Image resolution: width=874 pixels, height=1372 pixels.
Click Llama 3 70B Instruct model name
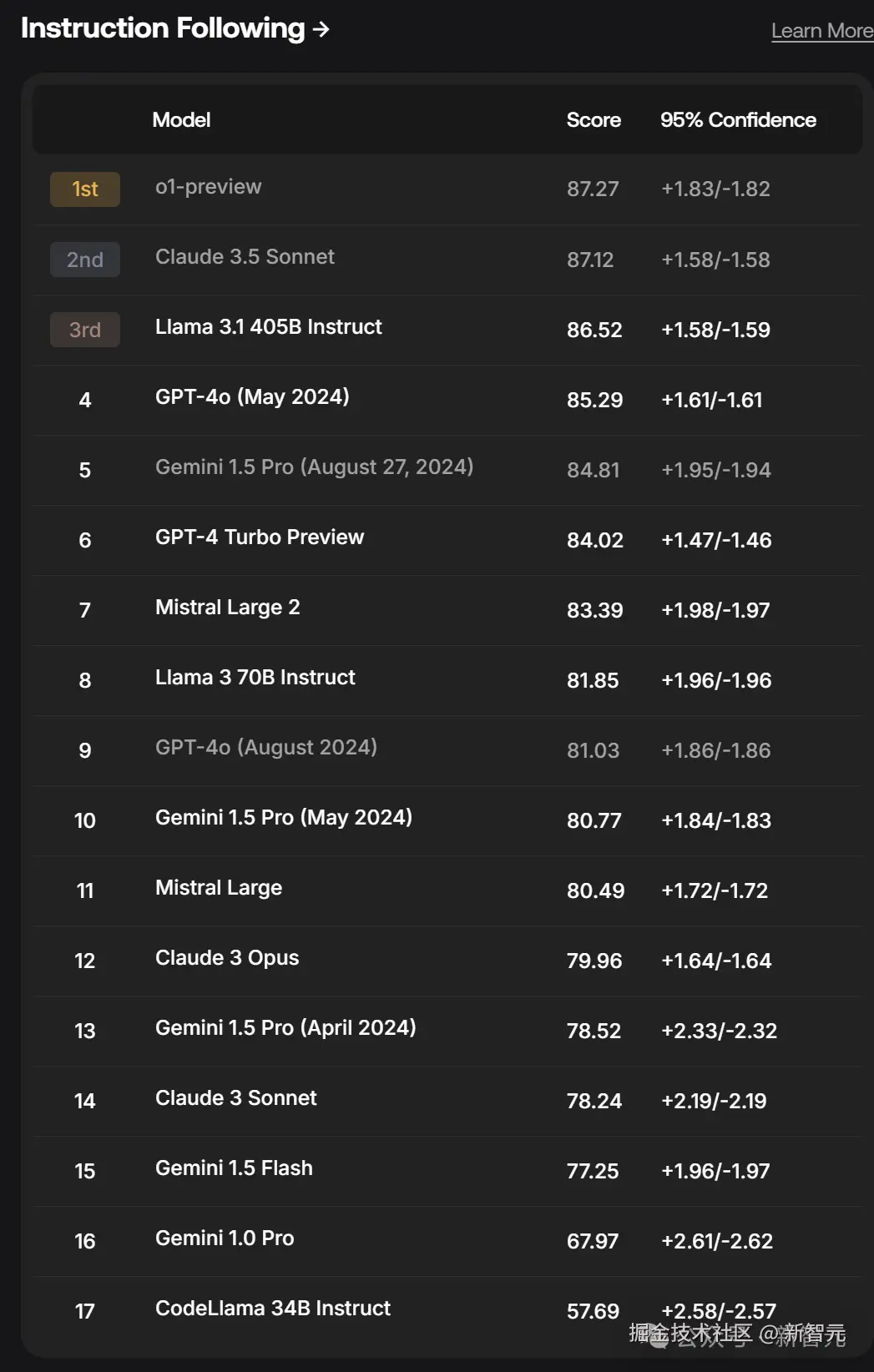click(255, 678)
